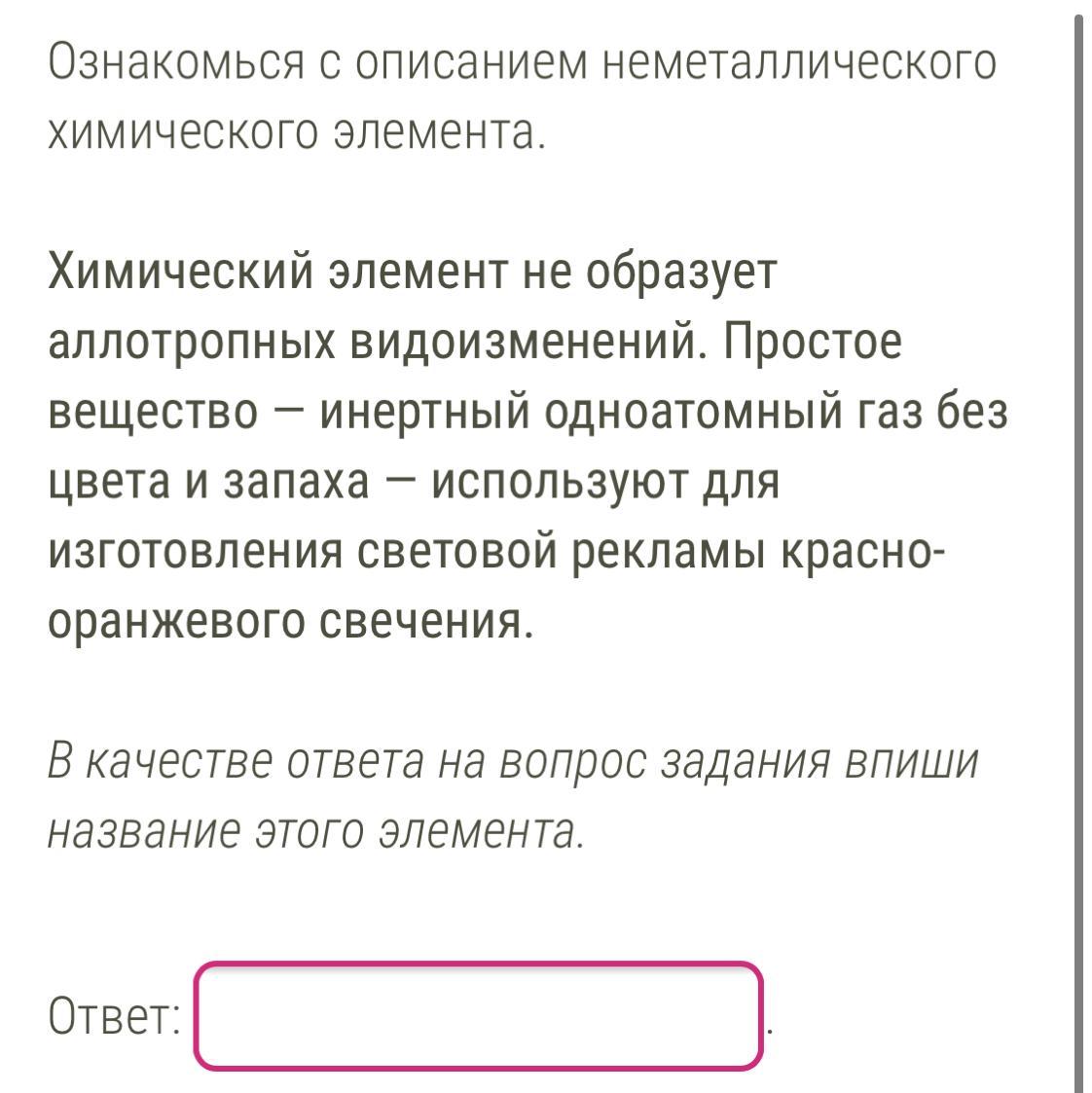The image size is (1092, 1093).
Task: Click the italic line "название этого элемента."
Action: pyautogui.click(x=316, y=832)
